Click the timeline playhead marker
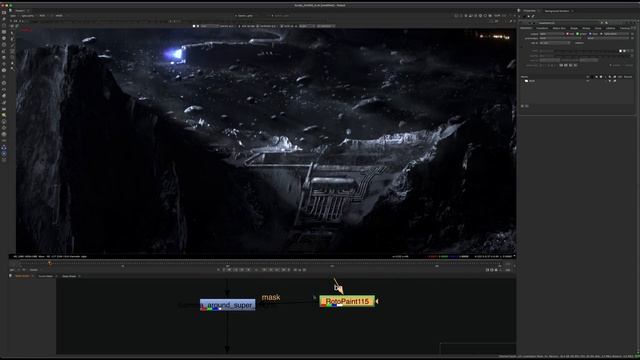 pos(50,264)
